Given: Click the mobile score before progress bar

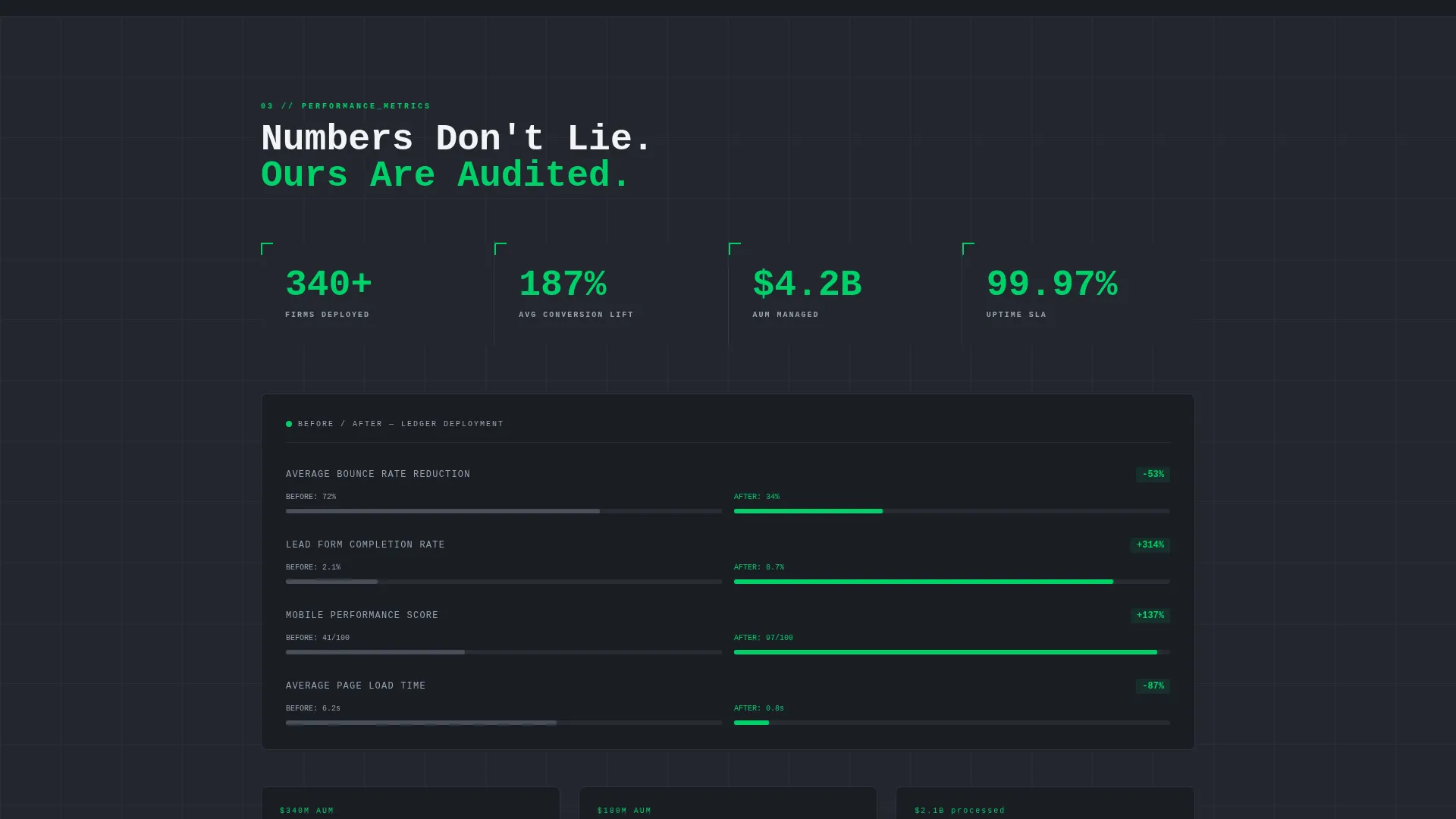Looking at the screenshot, I should pyautogui.click(x=504, y=652).
